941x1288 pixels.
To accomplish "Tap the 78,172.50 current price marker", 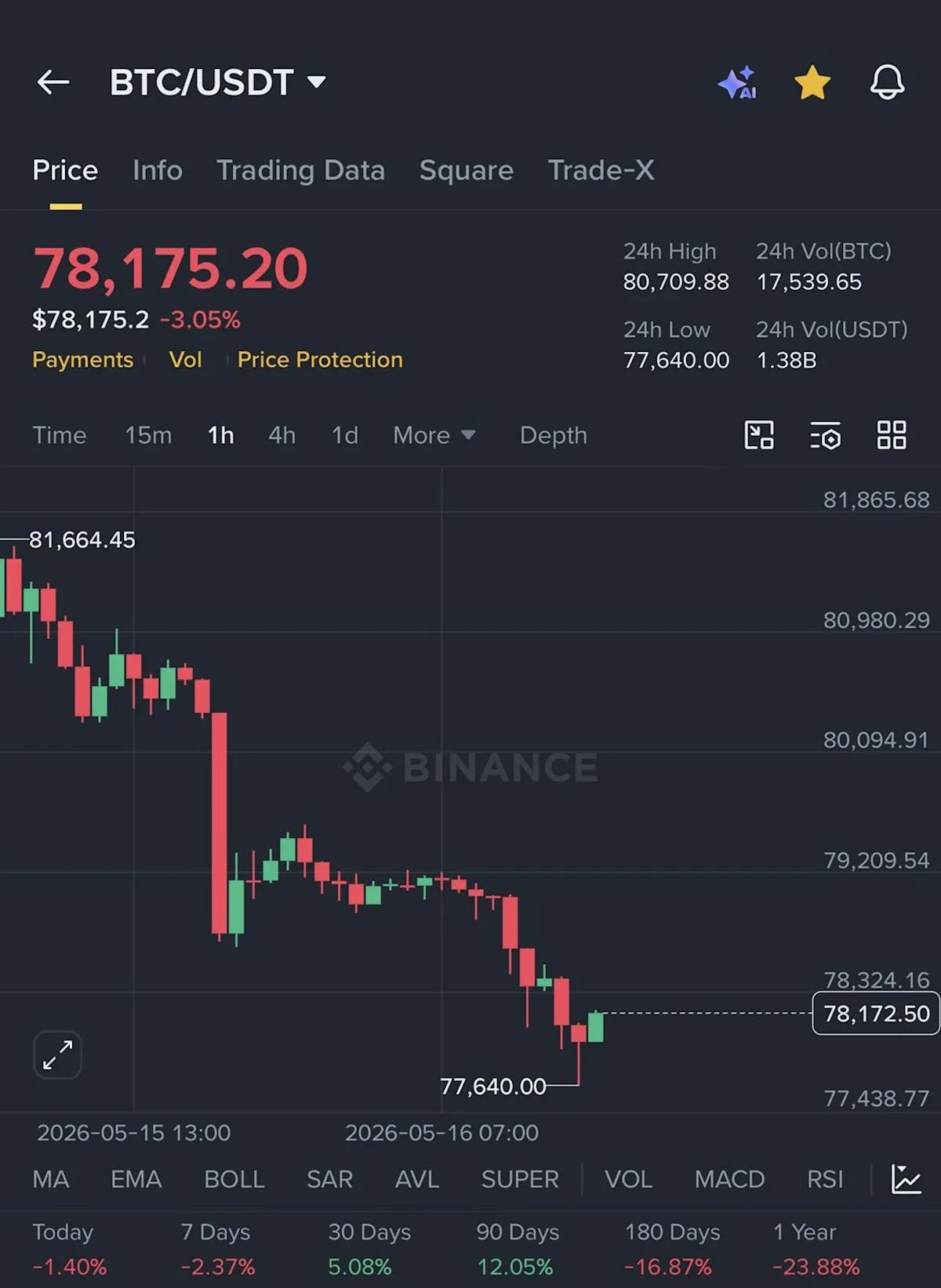I will click(x=875, y=1014).
